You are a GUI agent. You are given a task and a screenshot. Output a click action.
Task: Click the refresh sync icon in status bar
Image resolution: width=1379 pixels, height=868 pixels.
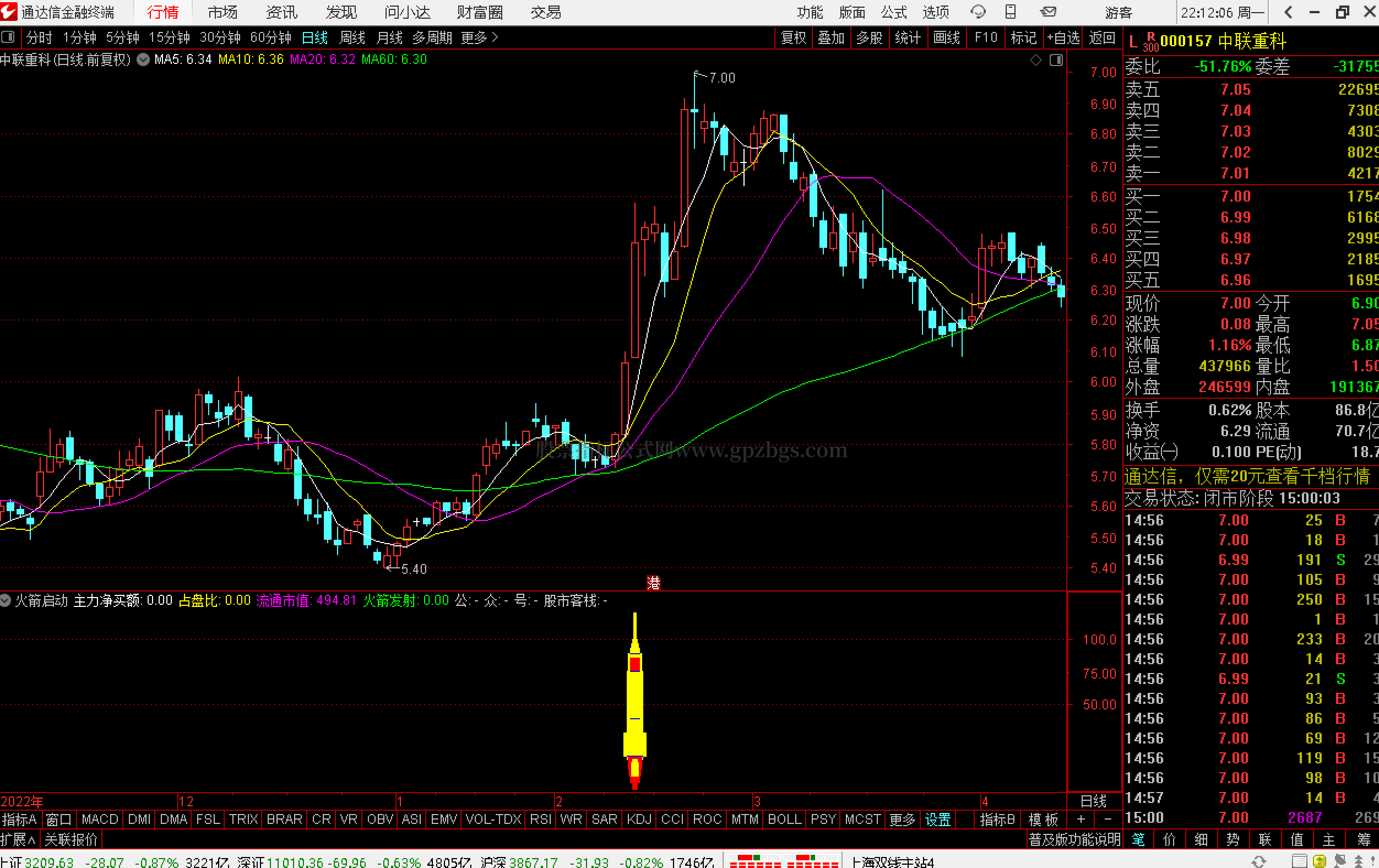tap(1259, 861)
